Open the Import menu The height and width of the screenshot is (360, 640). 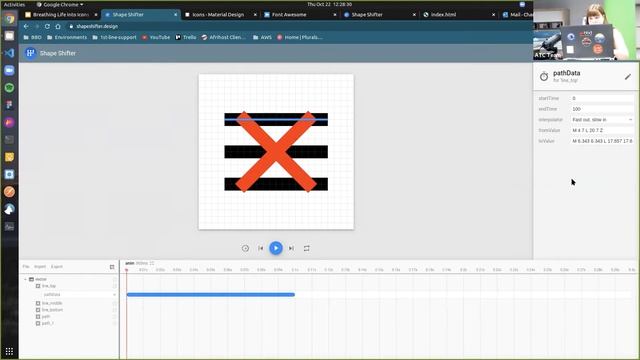[x=40, y=267]
